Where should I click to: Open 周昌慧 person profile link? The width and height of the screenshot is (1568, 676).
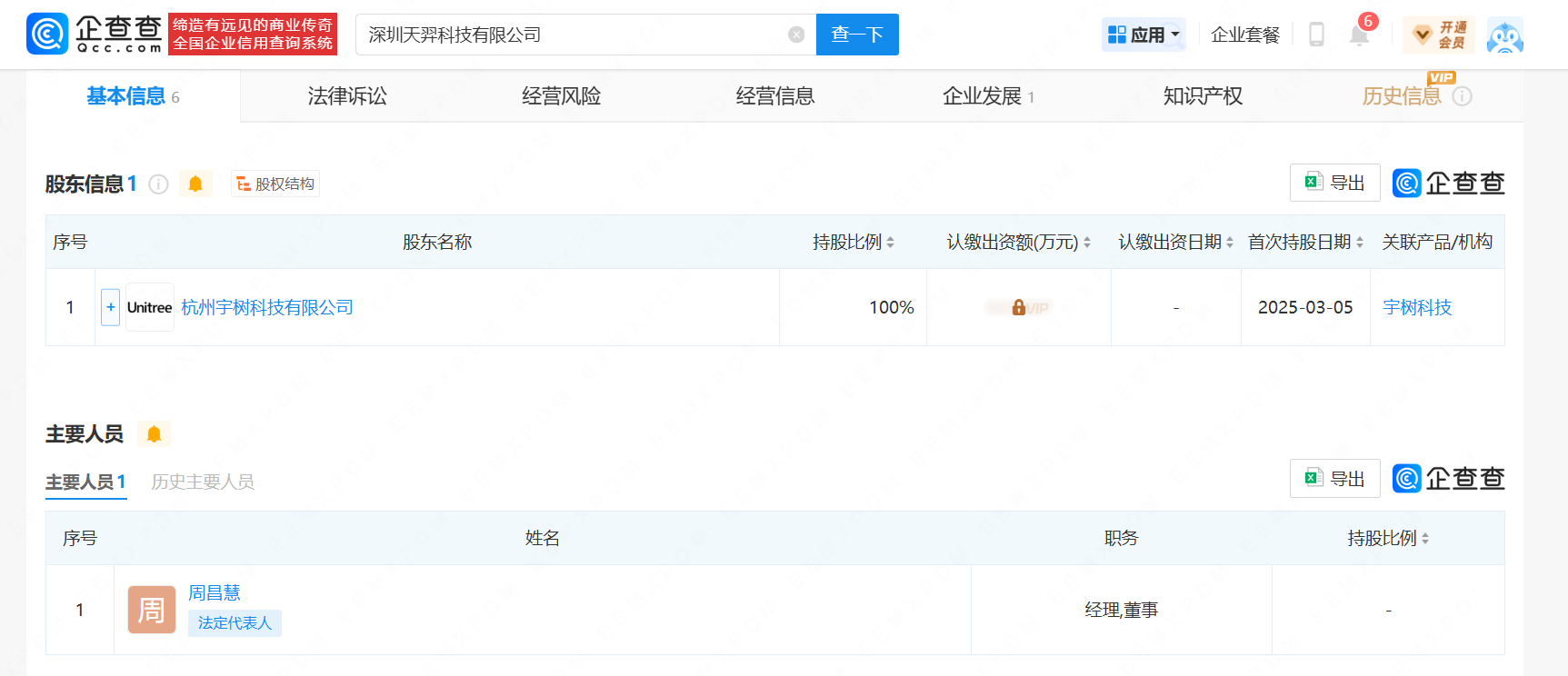[215, 593]
